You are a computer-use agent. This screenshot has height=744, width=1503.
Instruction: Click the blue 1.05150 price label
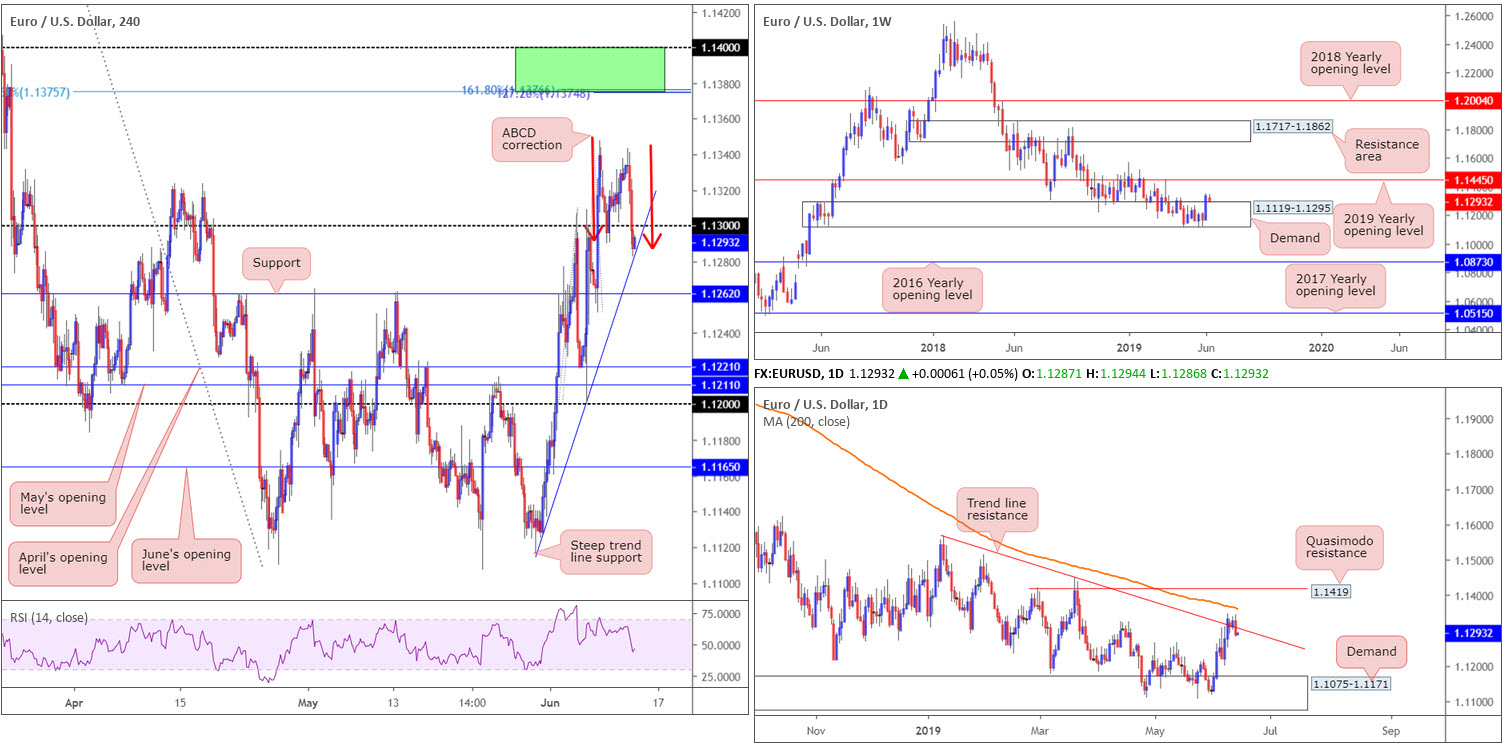pos(1474,313)
